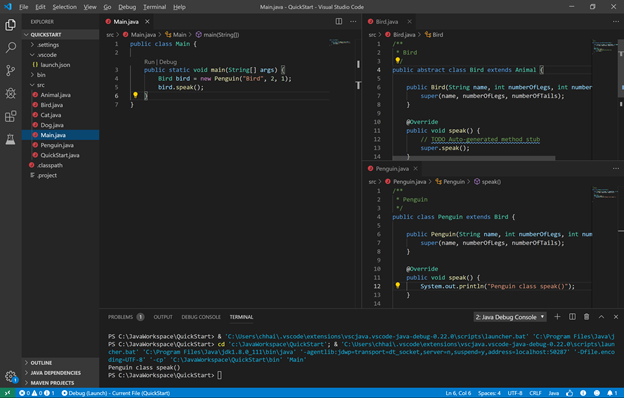This screenshot has height=398, width=624.
Task: Click the lightbulb on Penguin.java line 12
Action: point(397,285)
